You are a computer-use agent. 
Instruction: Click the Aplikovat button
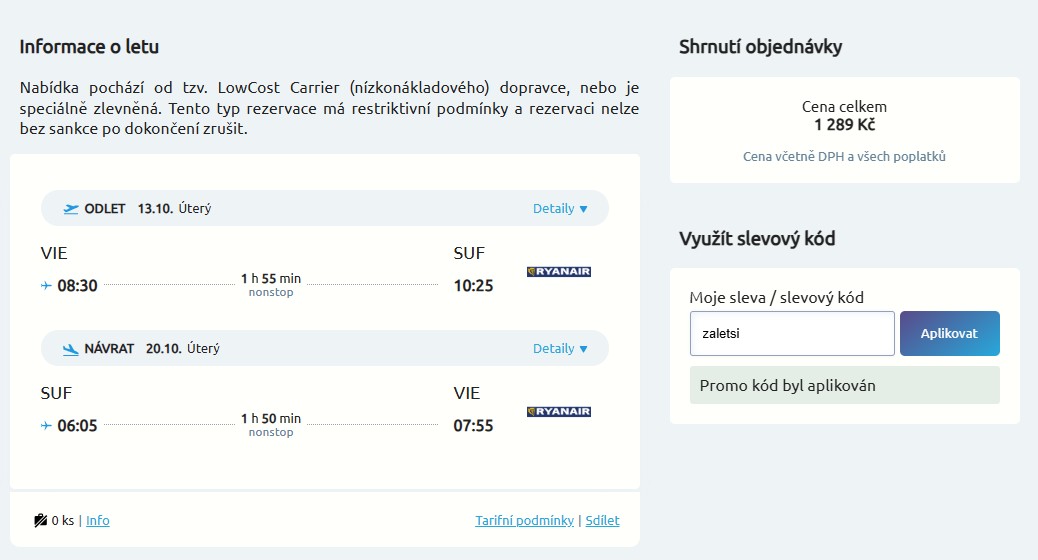949,334
